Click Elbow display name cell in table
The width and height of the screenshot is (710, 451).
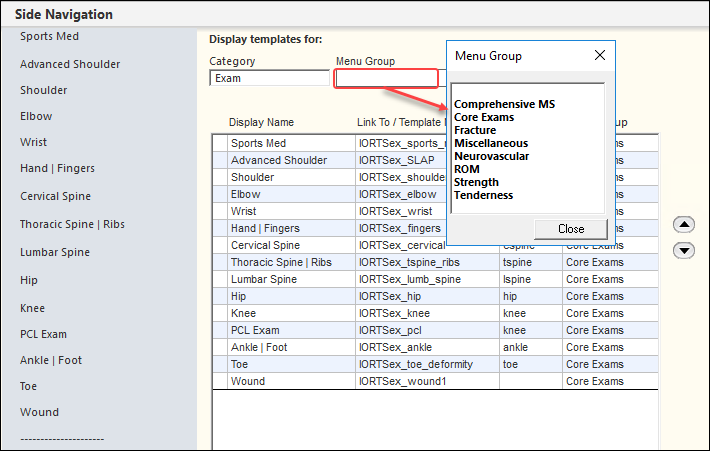[292, 194]
